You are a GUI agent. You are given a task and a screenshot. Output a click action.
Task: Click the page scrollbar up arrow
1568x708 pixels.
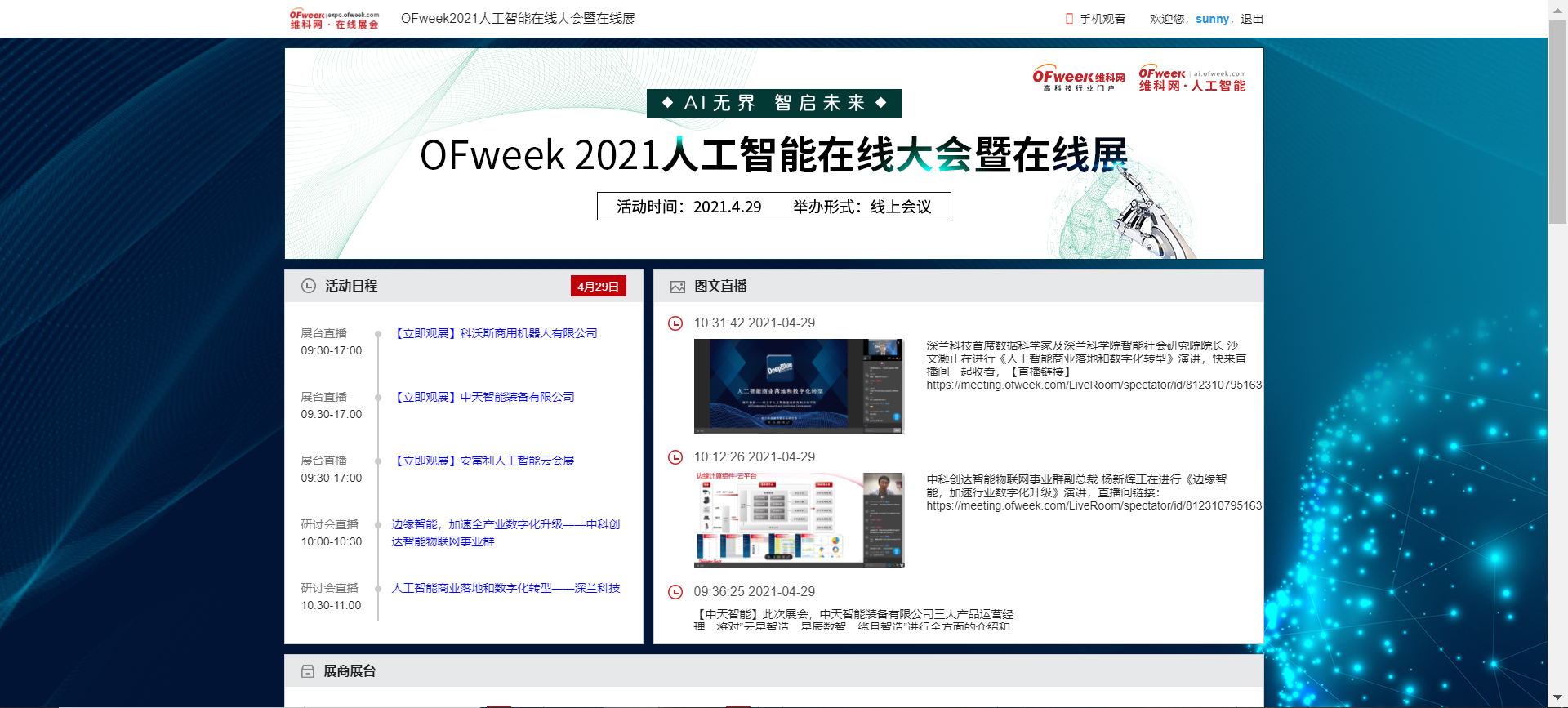tap(1558, 9)
